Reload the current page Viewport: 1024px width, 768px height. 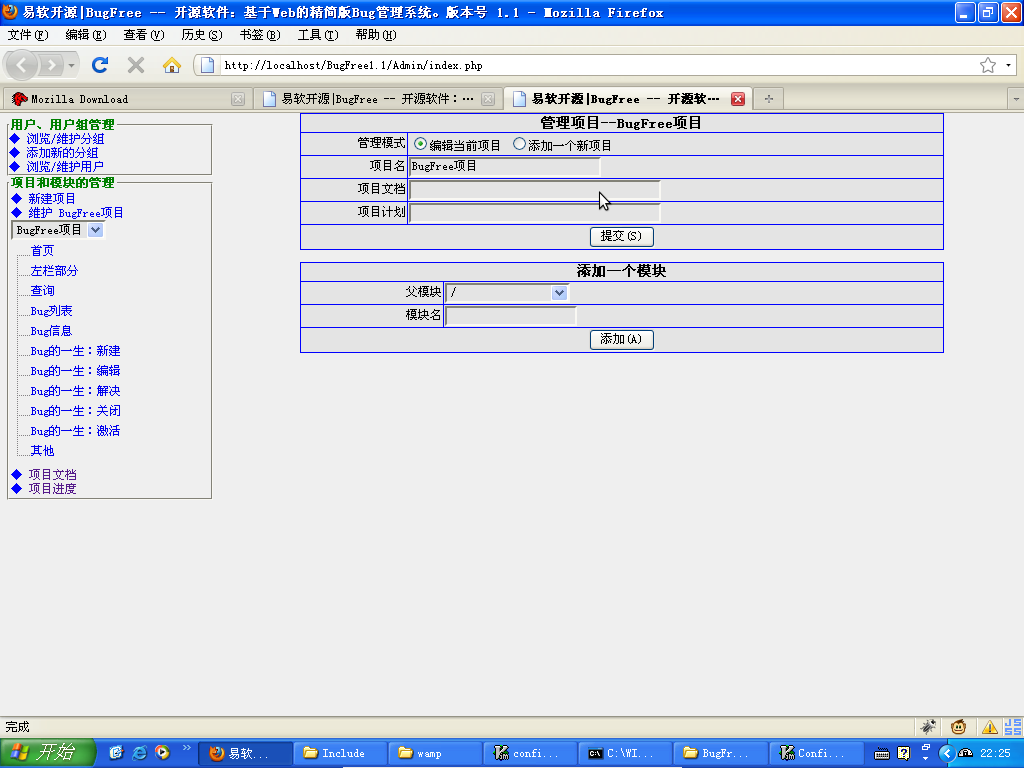pyautogui.click(x=100, y=65)
